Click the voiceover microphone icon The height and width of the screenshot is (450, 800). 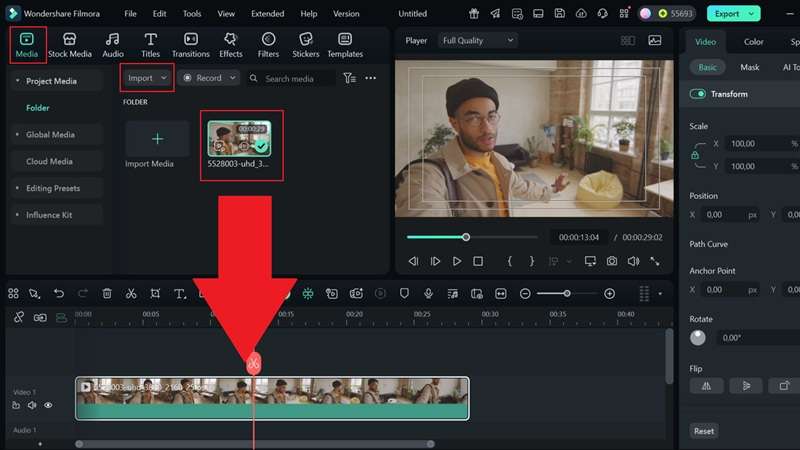tap(429, 293)
